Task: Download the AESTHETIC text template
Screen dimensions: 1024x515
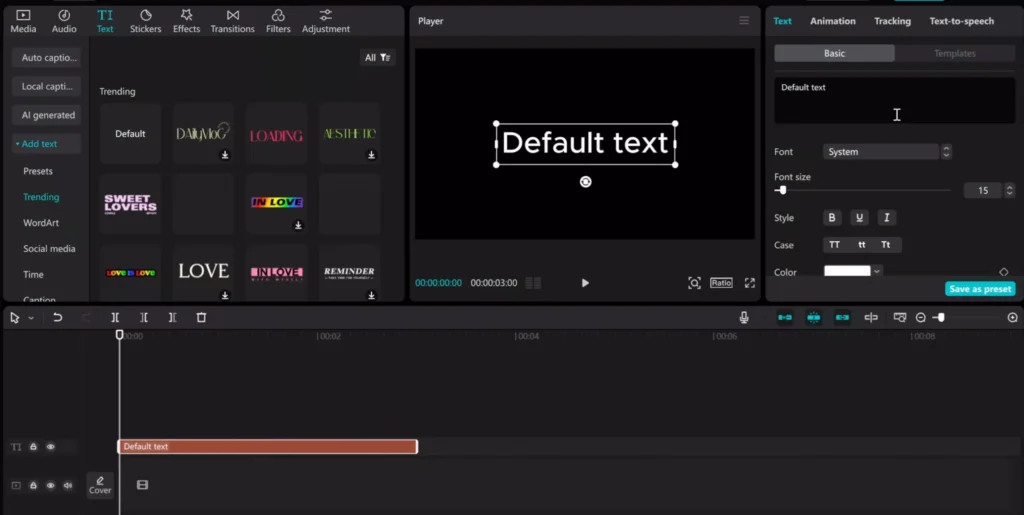Action: pos(371,155)
